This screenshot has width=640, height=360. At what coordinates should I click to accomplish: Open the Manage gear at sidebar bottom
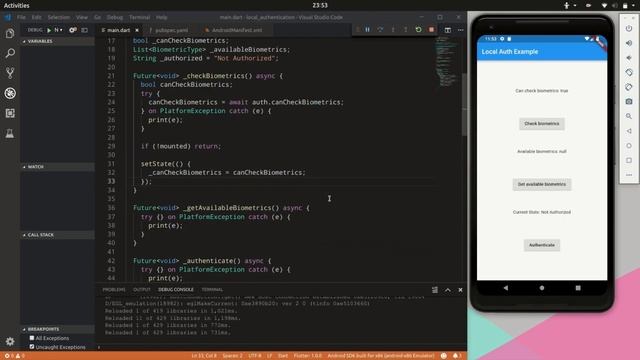(10, 341)
